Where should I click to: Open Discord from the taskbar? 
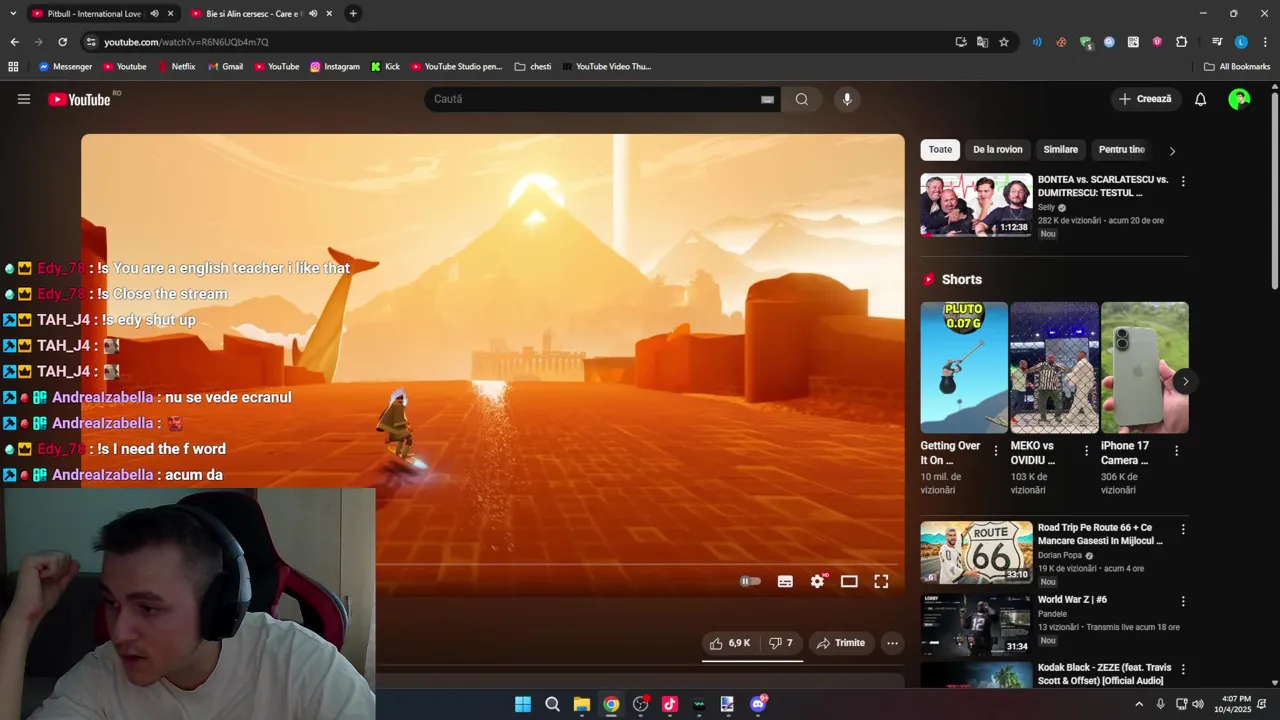pos(758,704)
